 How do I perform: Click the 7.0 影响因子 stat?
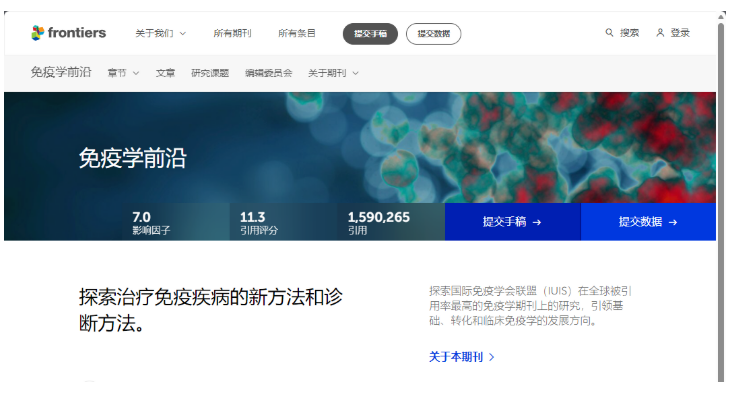(x=152, y=223)
